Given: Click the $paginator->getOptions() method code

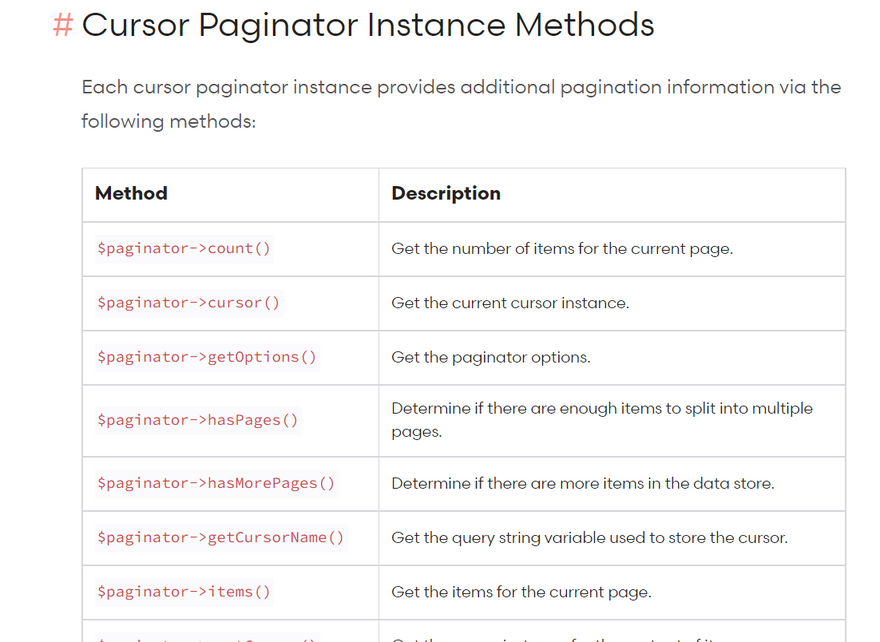Looking at the screenshot, I should tap(207, 357).
